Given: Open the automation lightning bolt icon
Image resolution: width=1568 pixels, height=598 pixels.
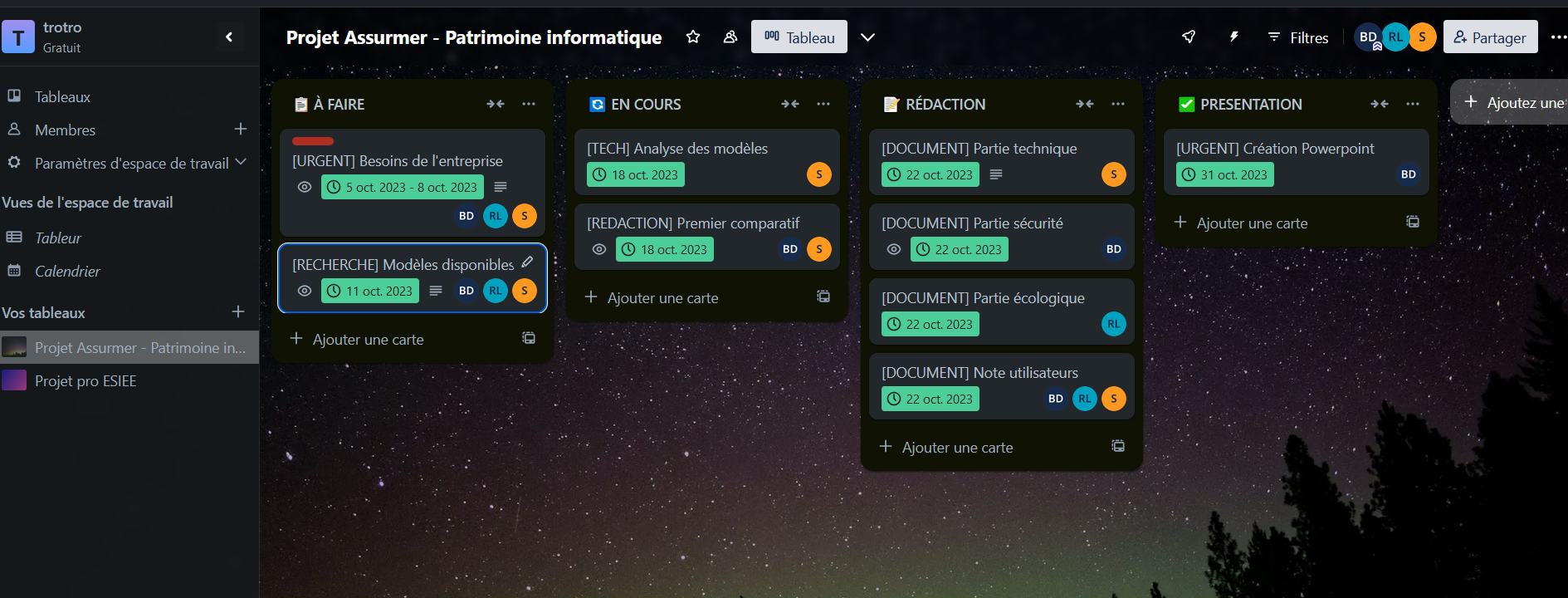Looking at the screenshot, I should point(1233,37).
